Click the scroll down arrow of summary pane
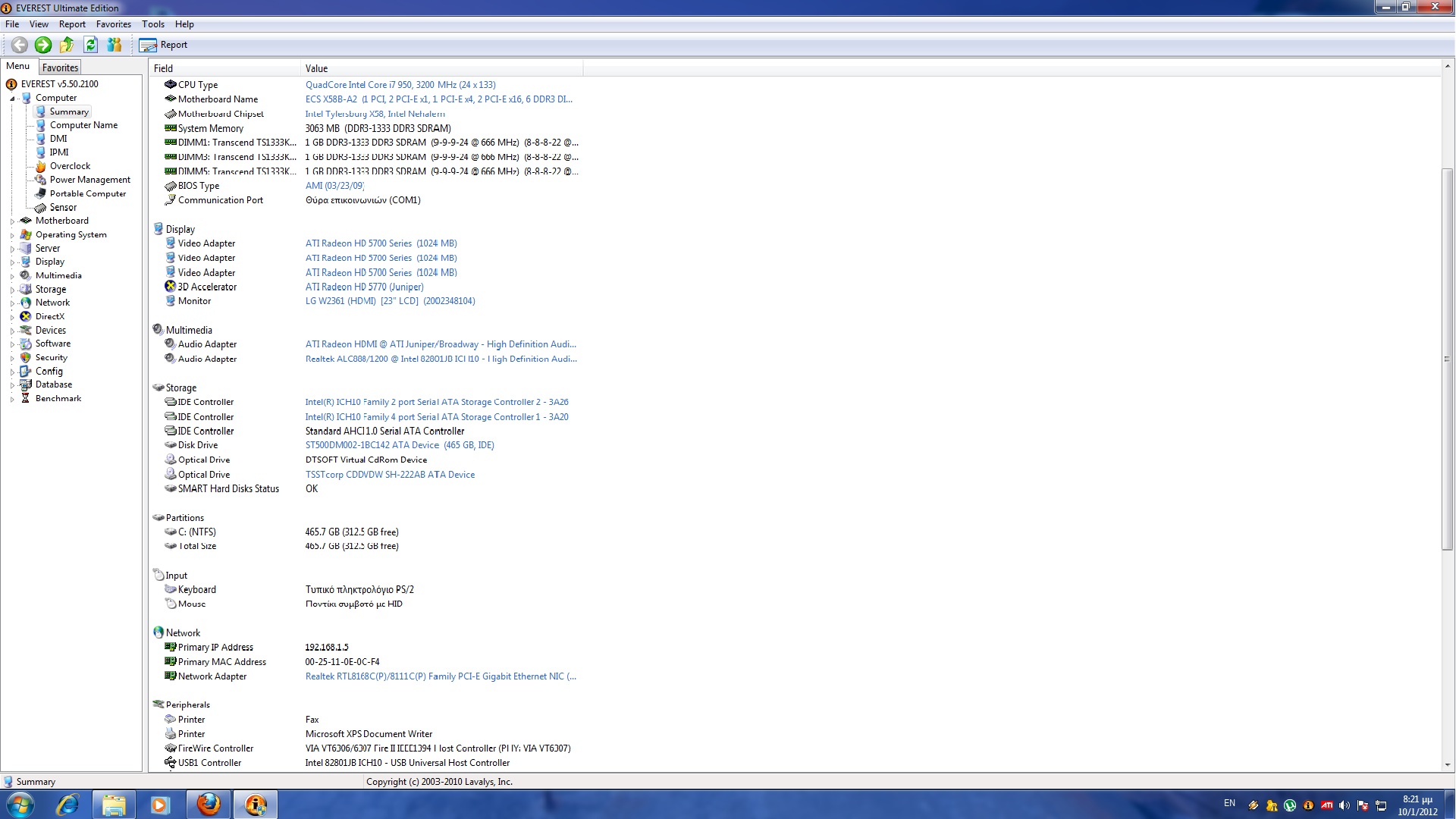Image resolution: width=1456 pixels, height=819 pixels. point(1448,765)
